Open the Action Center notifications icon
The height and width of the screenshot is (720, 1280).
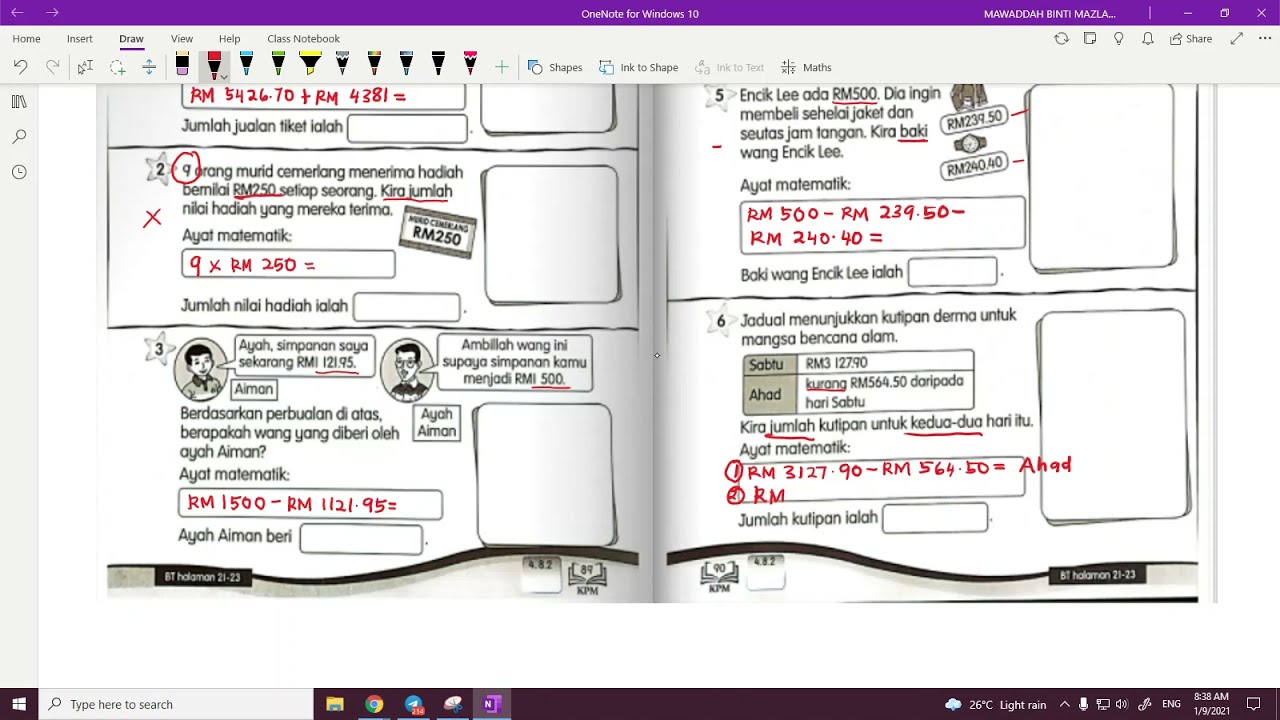[1254, 704]
